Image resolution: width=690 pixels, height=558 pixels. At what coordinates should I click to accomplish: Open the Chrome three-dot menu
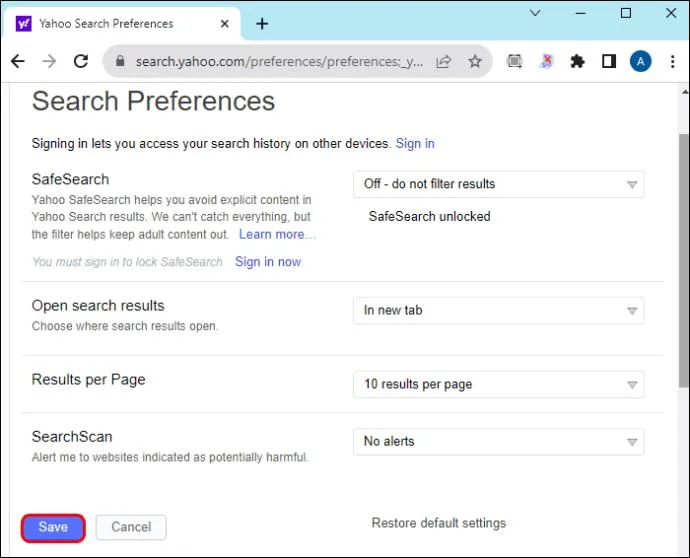(x=672, y=61)
